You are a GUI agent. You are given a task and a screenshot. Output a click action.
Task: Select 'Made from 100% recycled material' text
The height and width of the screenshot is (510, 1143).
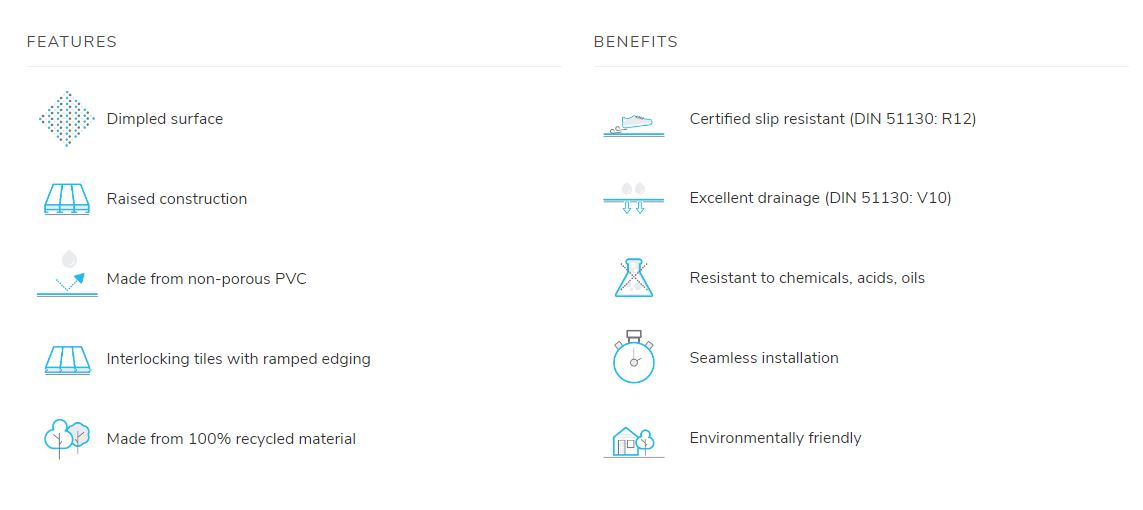point(231,439)
